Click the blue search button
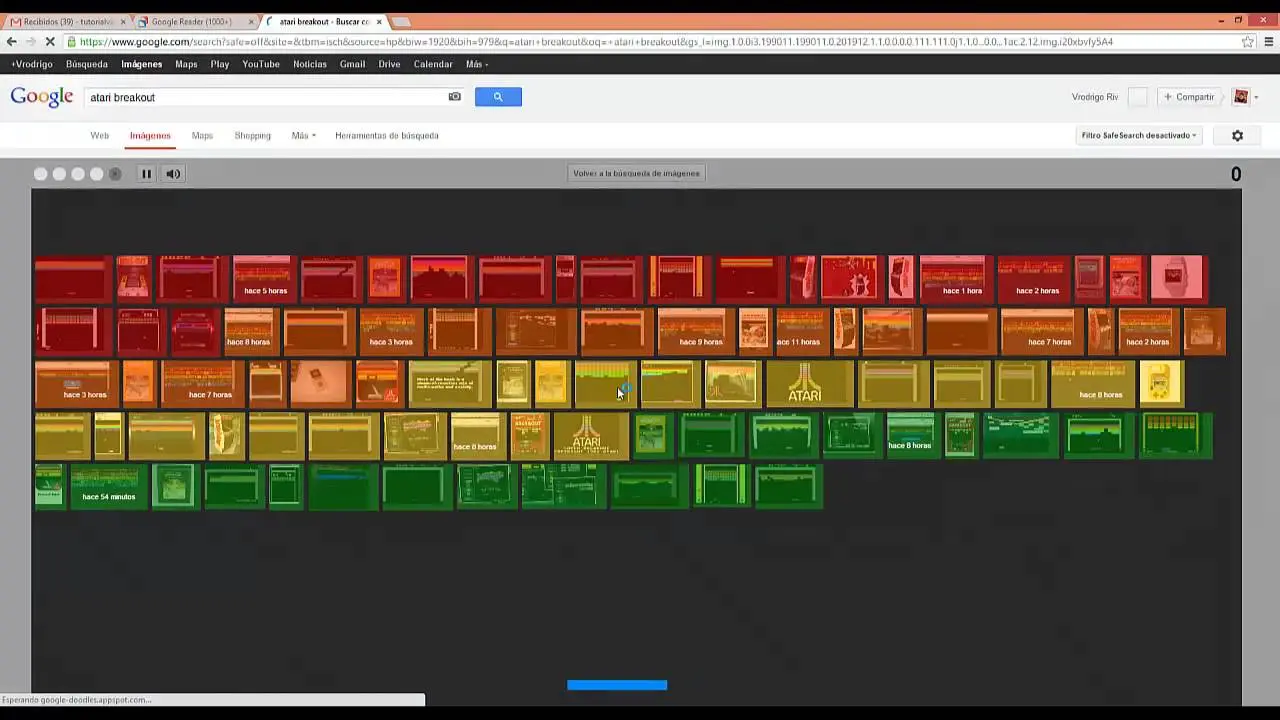The height and width of the screenshot is (720, 1280). click(x=498, y=97)
